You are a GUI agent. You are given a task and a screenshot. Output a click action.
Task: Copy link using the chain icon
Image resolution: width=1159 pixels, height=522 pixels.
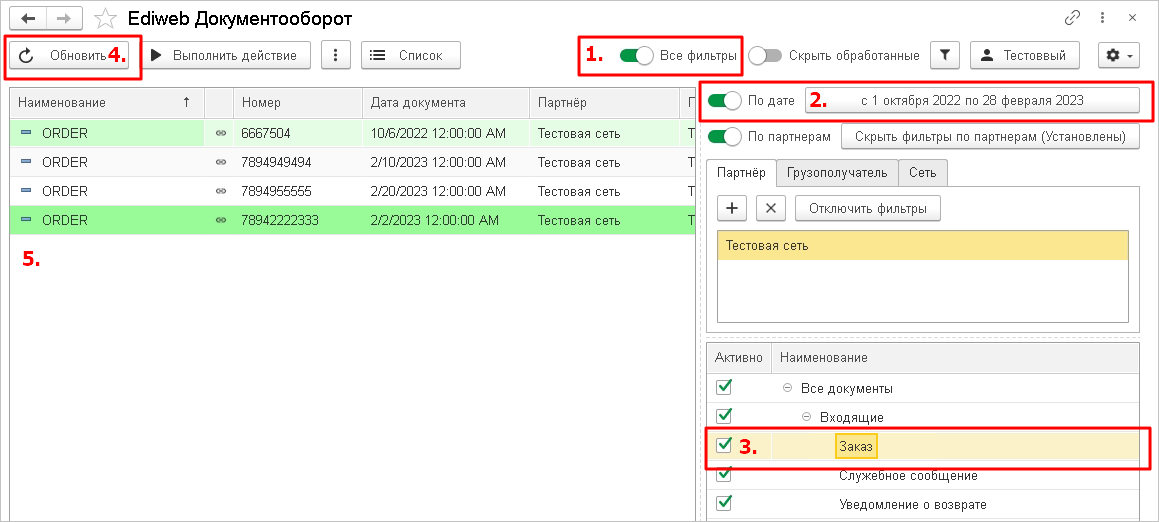pyautogui.click(x=1072, y=18)
